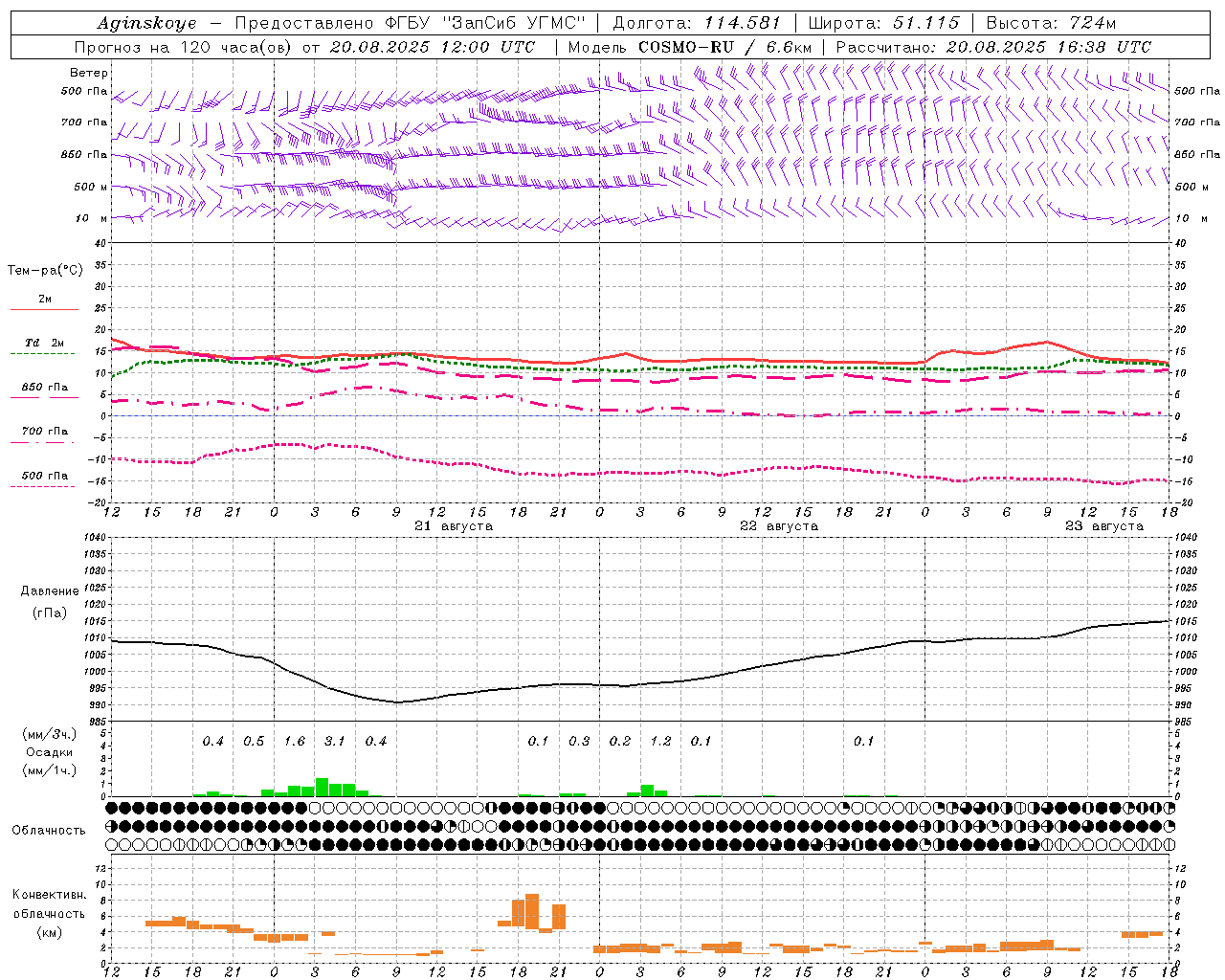The height and width of the screenshot is (980, 1225).
Task: Click the Прогноз на 120 часа(ов) text
Action: pyautogui.click(x=184, y=47)
